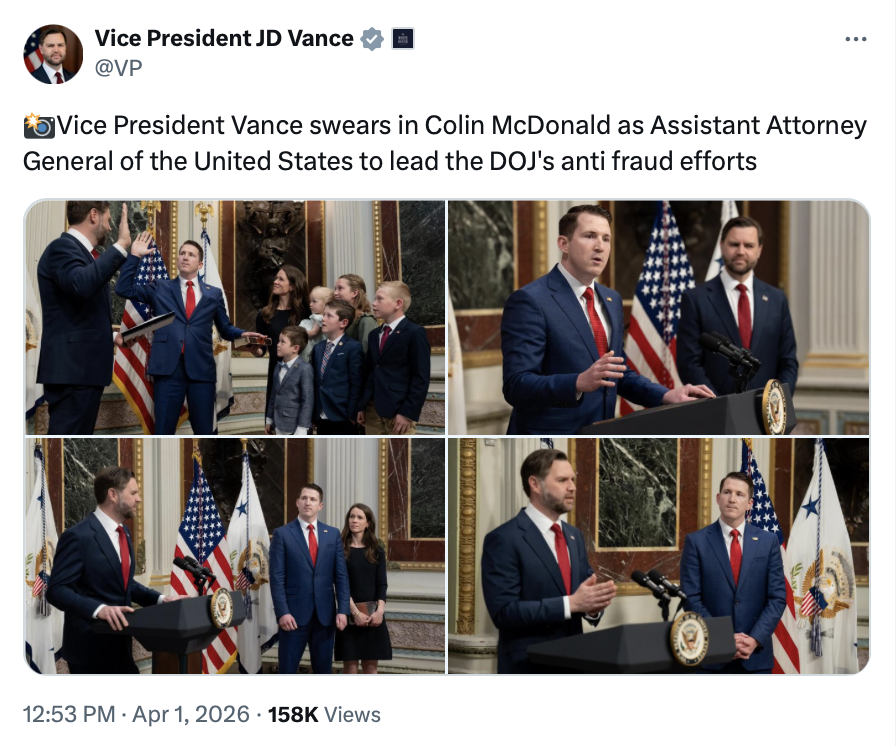
Task: Click the square affiliation badge beside name
Action: coord(402,39)
